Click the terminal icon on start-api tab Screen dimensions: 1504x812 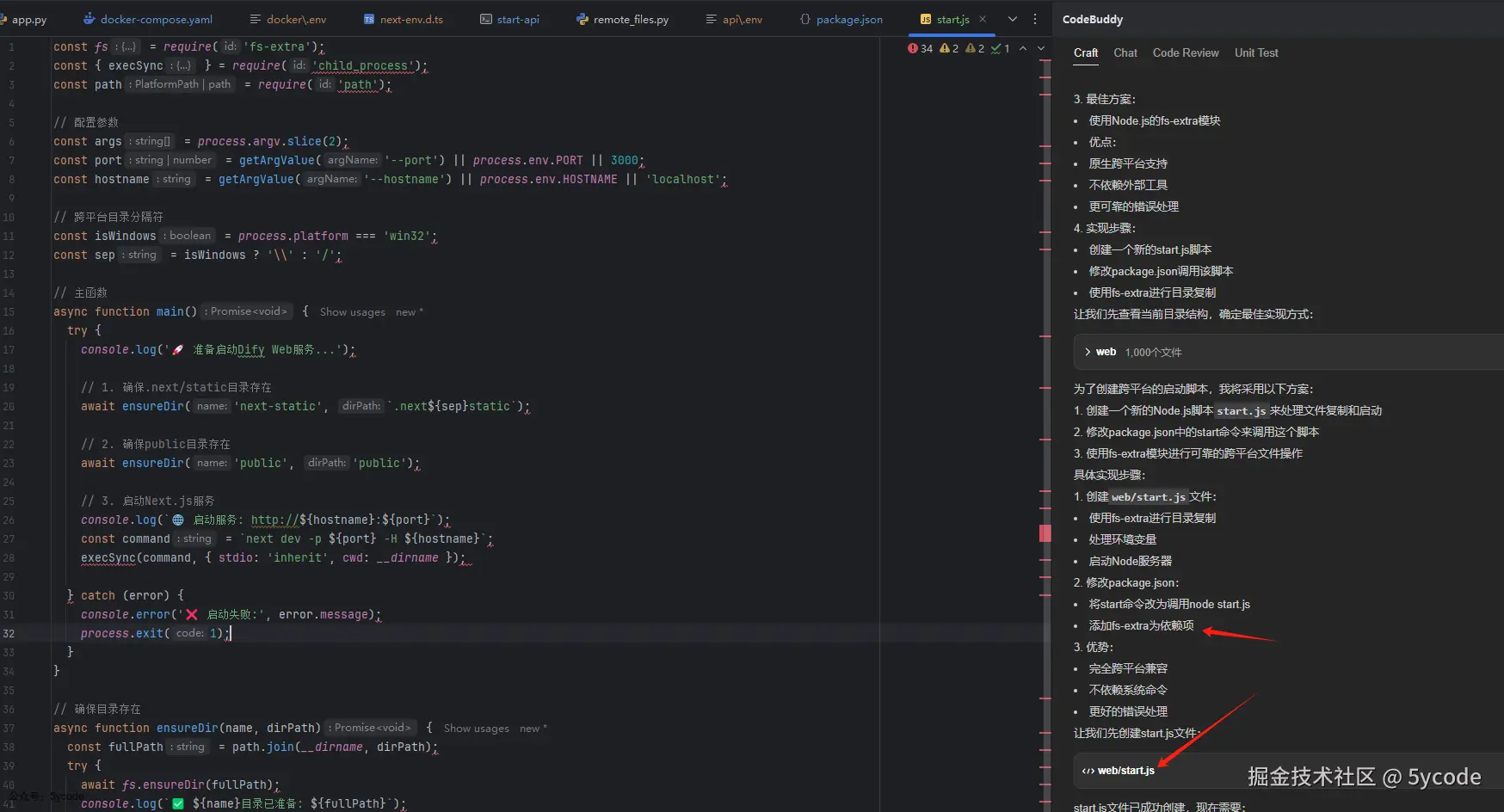[486, 19]
